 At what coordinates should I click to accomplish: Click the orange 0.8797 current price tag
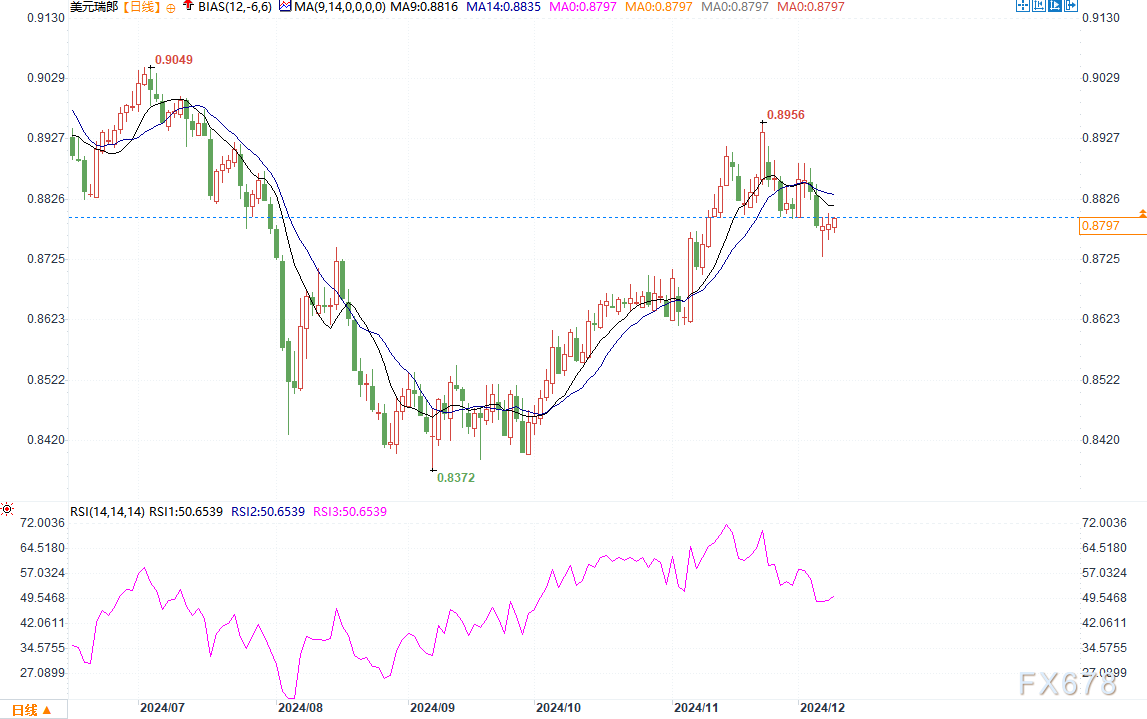coord(1112,228)
